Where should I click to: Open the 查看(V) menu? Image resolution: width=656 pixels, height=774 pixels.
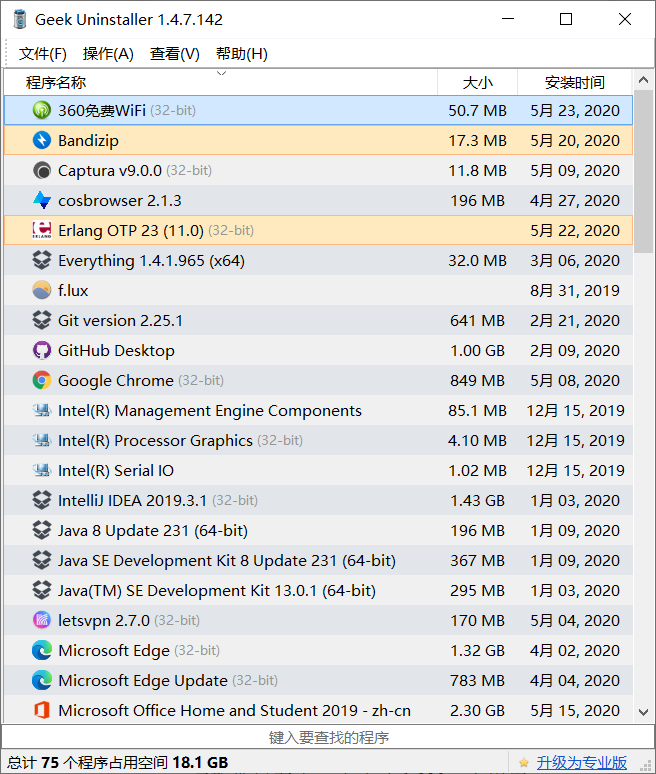pyautogui.click(x=175, y=53)
